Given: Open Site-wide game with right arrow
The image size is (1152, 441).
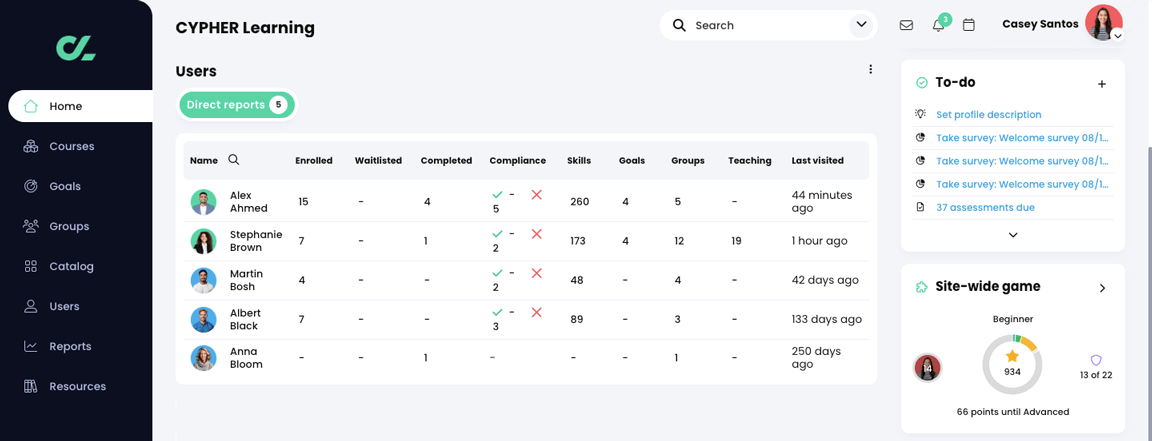Looking at the screenshot, I should coord(1102,288).
